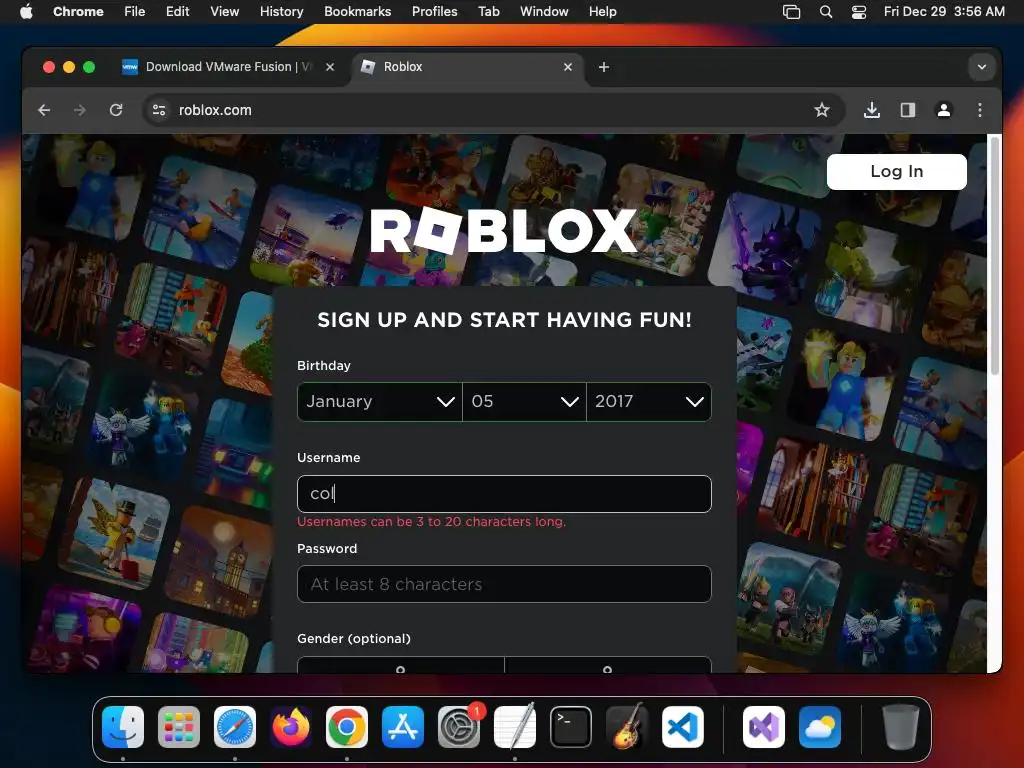Bookmark this page with the star icon
This screenshot has height=768, width=1024.
click(822, 110)
